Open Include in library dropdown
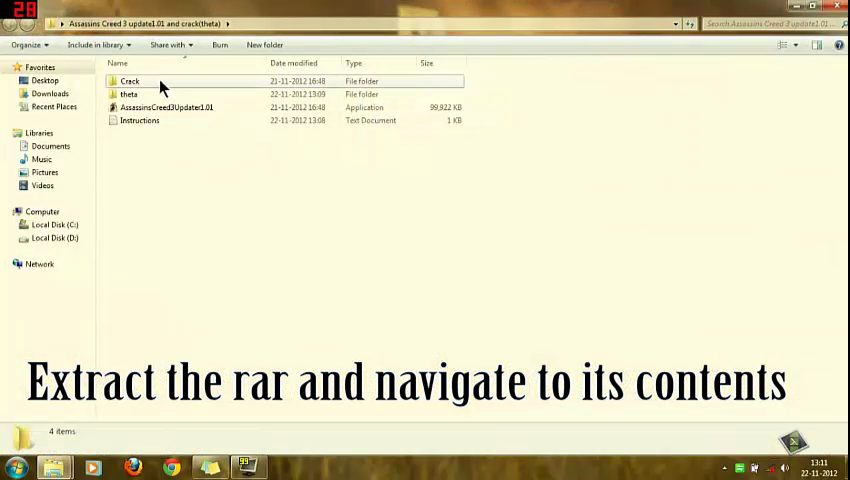This screenshot has height=480, width=850. (99, 45)
